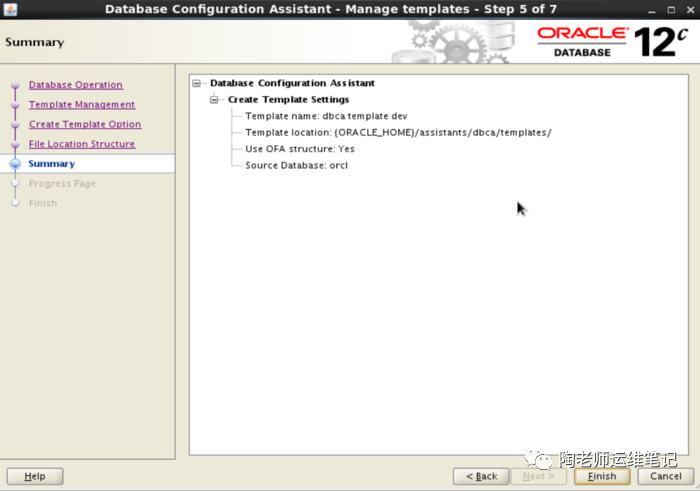The height and width of the screenshot is (491, 700).
Task: Select 'Source Database: orcl' row
Action: (x=296, y=166)
